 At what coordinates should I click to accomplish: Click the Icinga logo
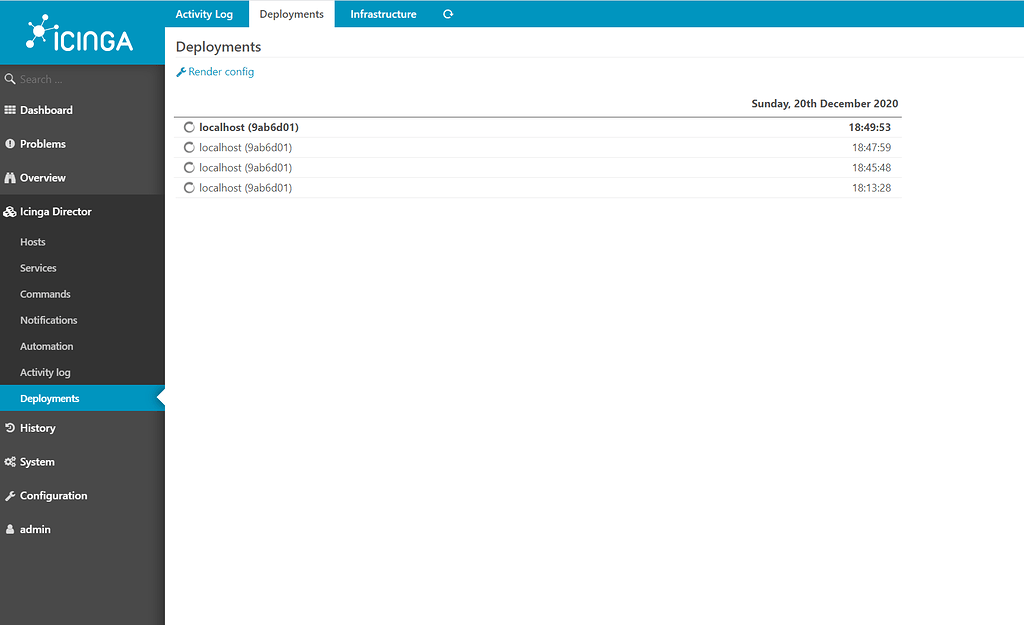pos(80,33)
